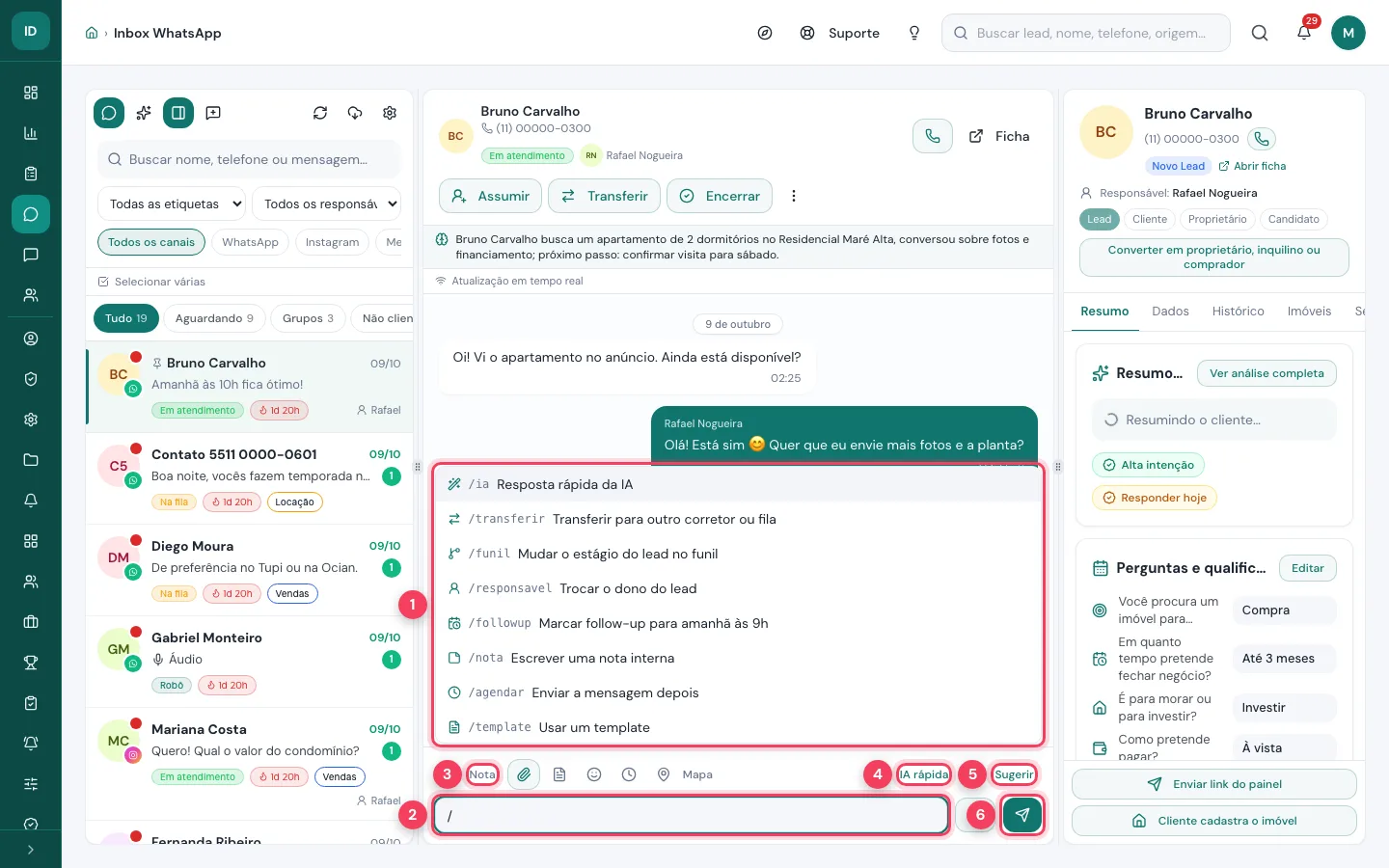Screen dimensions: 1389x868
Task: Toggle the Todos os canais channel filter
Action: tap(151, 242)
